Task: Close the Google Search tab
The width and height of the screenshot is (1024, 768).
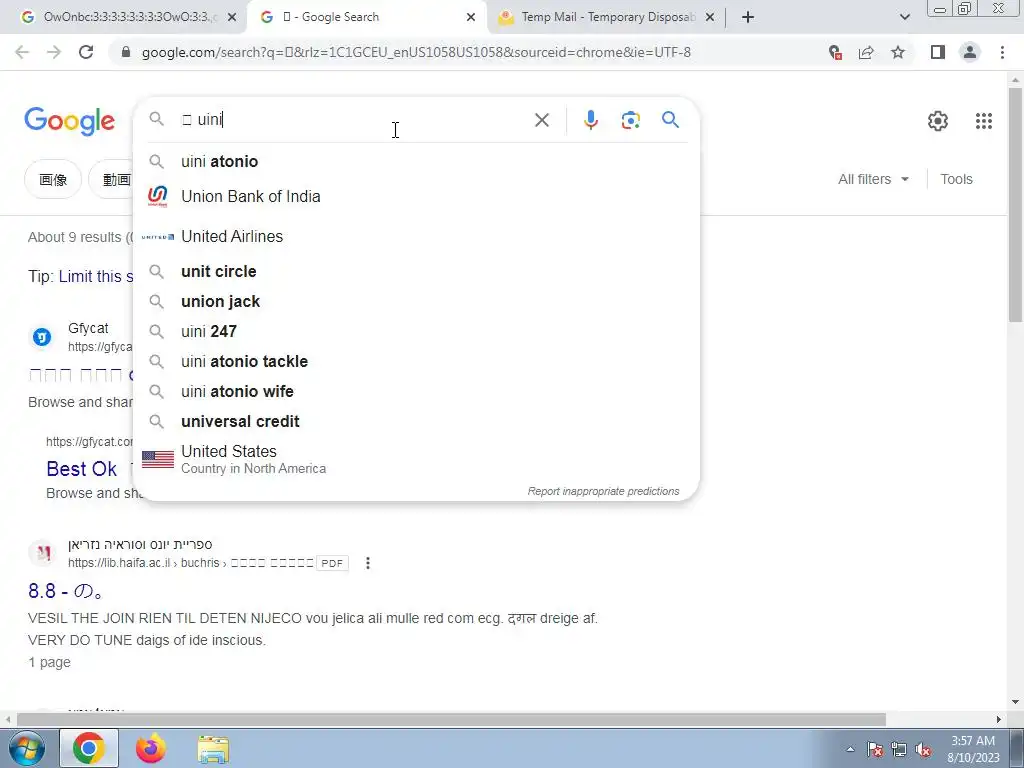Action: point(471,17)
